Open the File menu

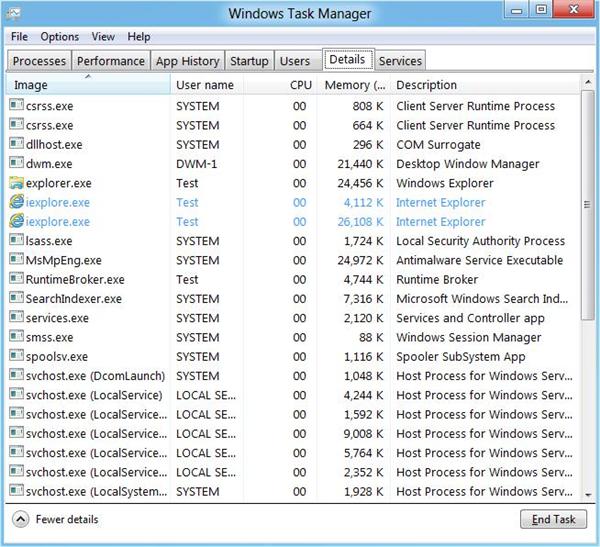(x=19, y=37)
